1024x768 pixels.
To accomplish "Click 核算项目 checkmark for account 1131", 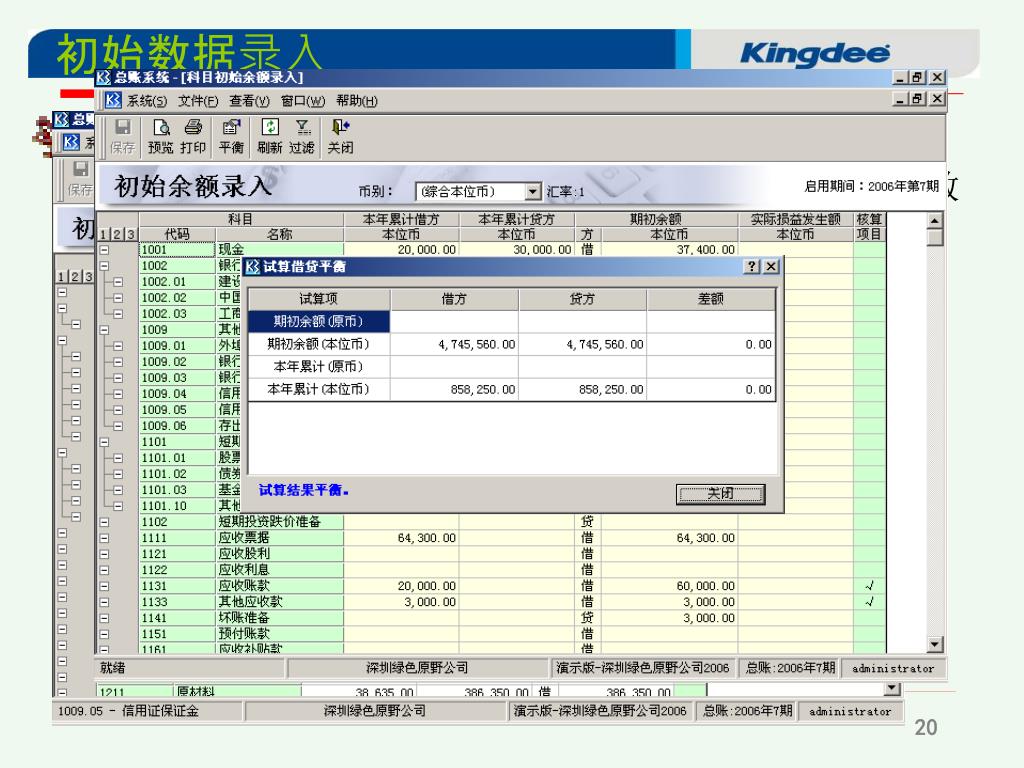I will (x=869, y=586).
